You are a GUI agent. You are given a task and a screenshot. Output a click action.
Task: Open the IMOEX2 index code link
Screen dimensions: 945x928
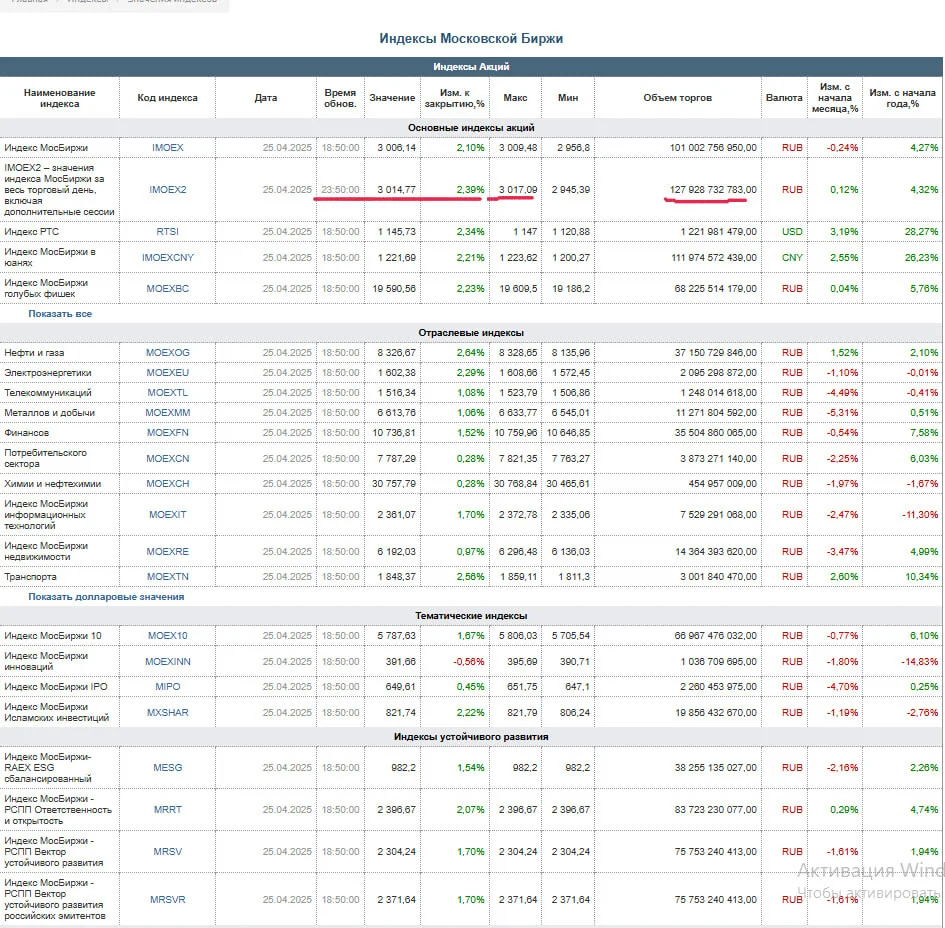168,190
